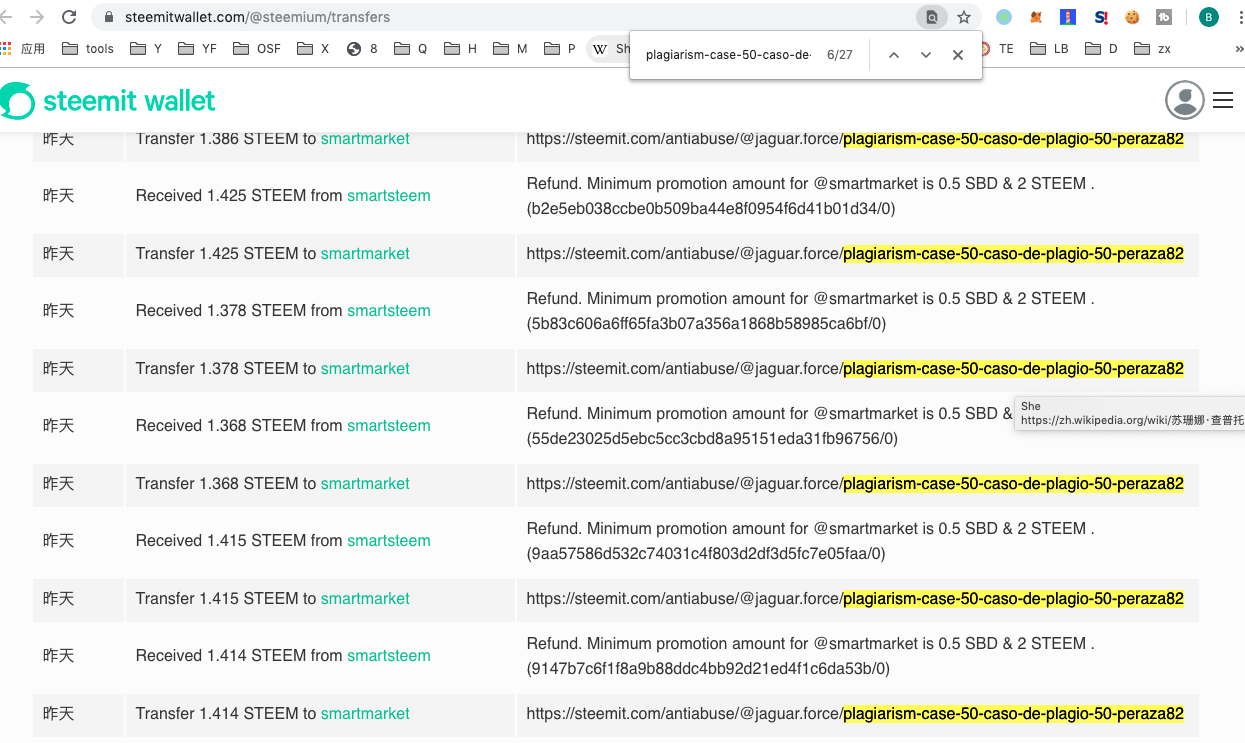Open smartmarket link in the 1.378 STEEM transfer
This screenshot has height=743, width=1245.
365,369
